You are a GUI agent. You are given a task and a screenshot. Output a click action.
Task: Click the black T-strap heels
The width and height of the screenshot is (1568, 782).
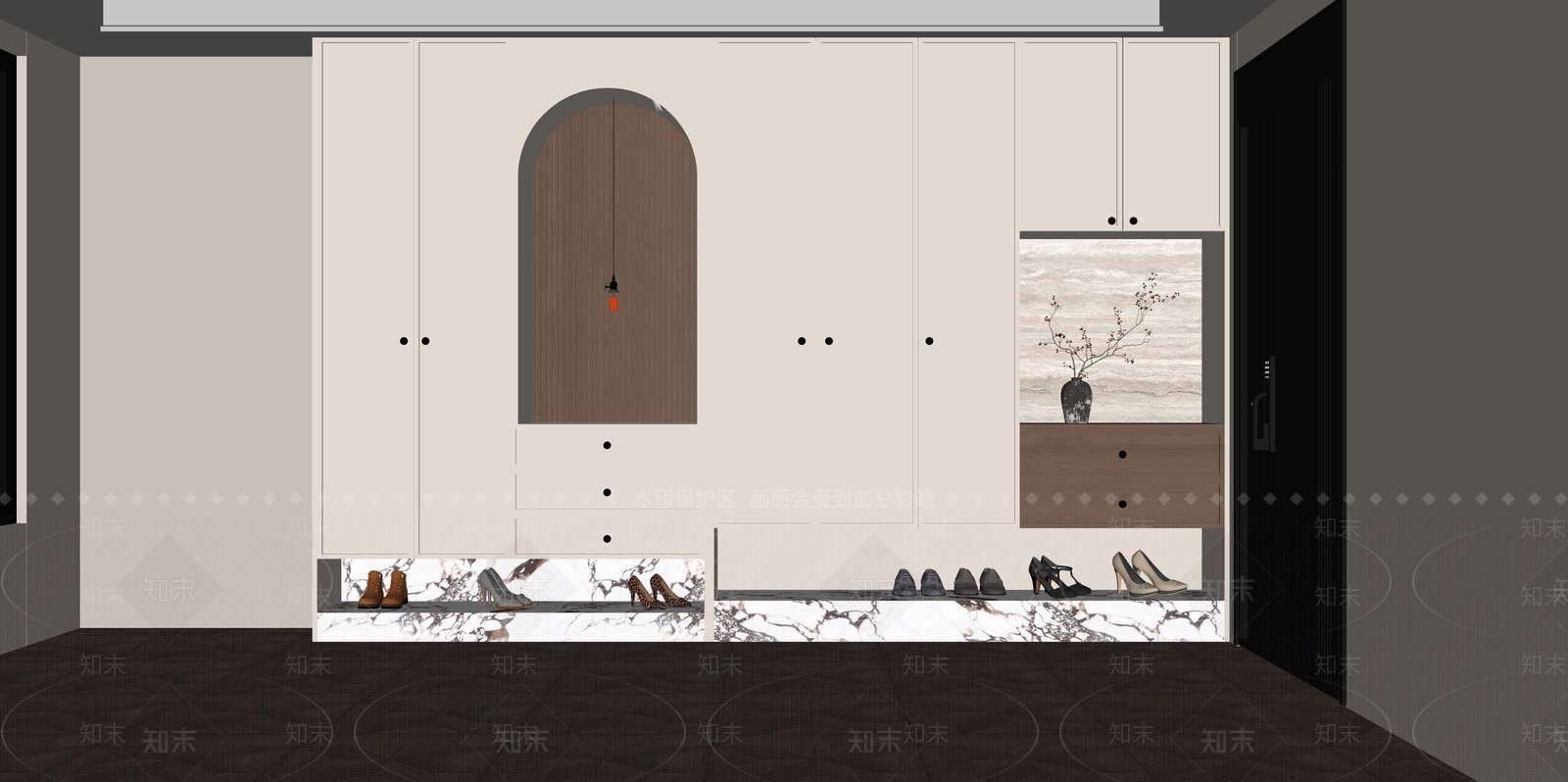[1058, 576]
